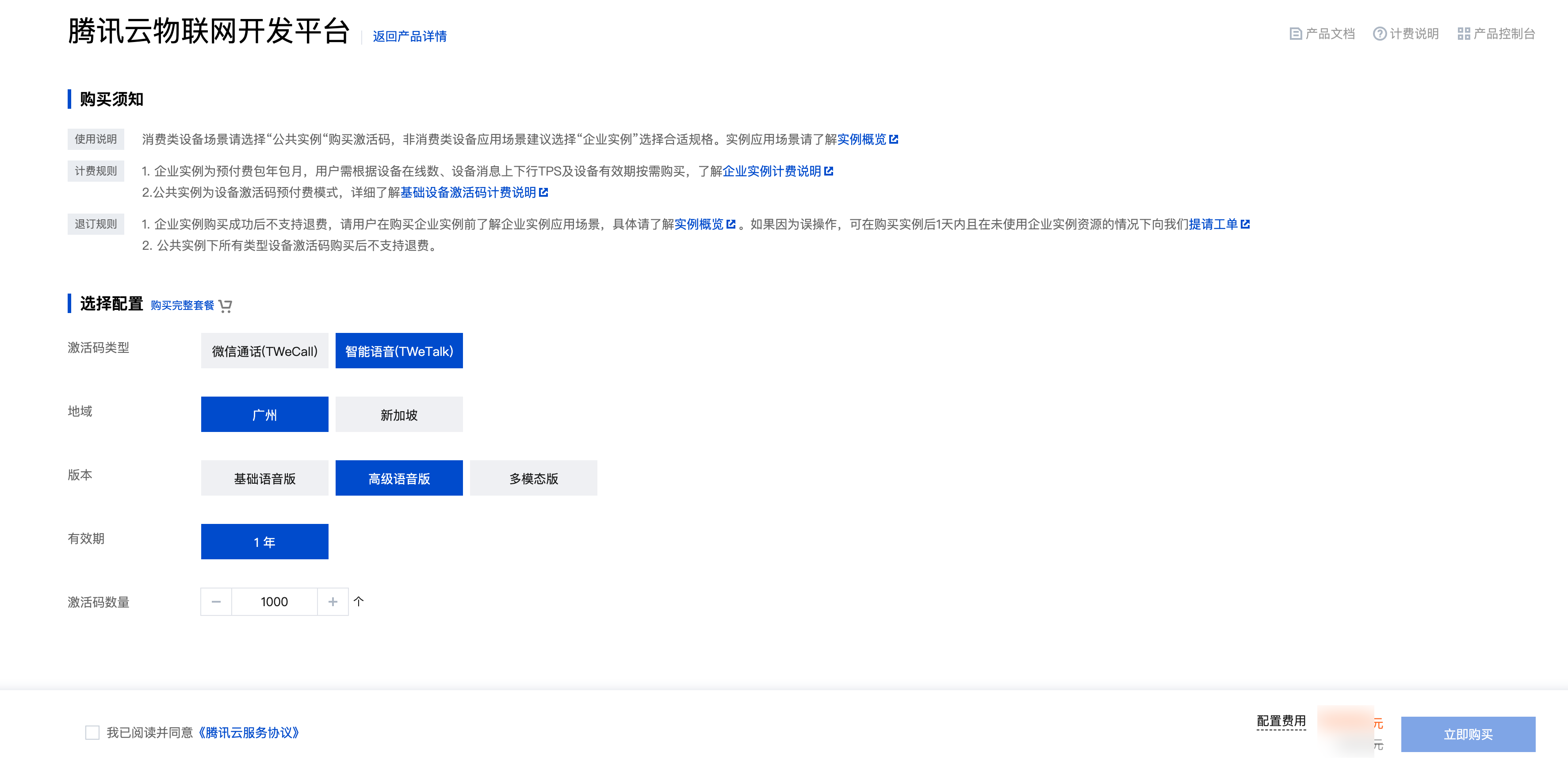1568x764 pixels.
Task: Click the 配置费用 dotted-underline label
Action: pos(1281,722)
